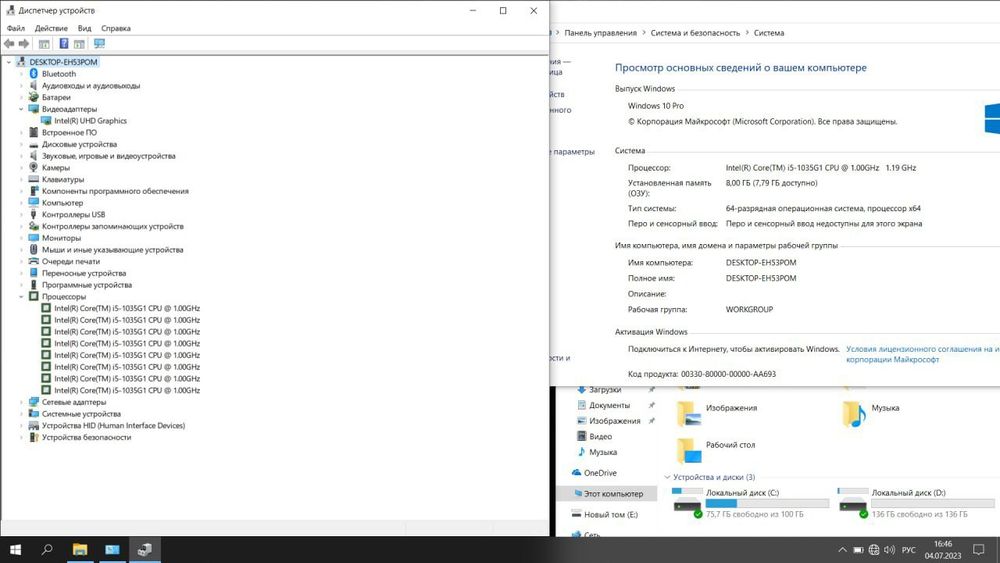Select Переносные устройства tree item
The image size is (1000, 563).
pyautogui.click(x=84, y=273)
